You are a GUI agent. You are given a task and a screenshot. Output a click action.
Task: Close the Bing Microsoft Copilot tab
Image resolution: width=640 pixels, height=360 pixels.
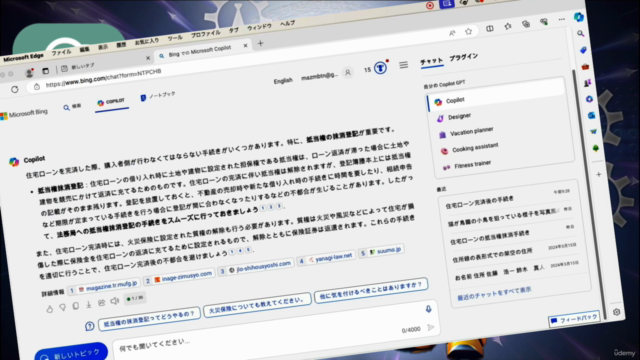coord(245,46)
